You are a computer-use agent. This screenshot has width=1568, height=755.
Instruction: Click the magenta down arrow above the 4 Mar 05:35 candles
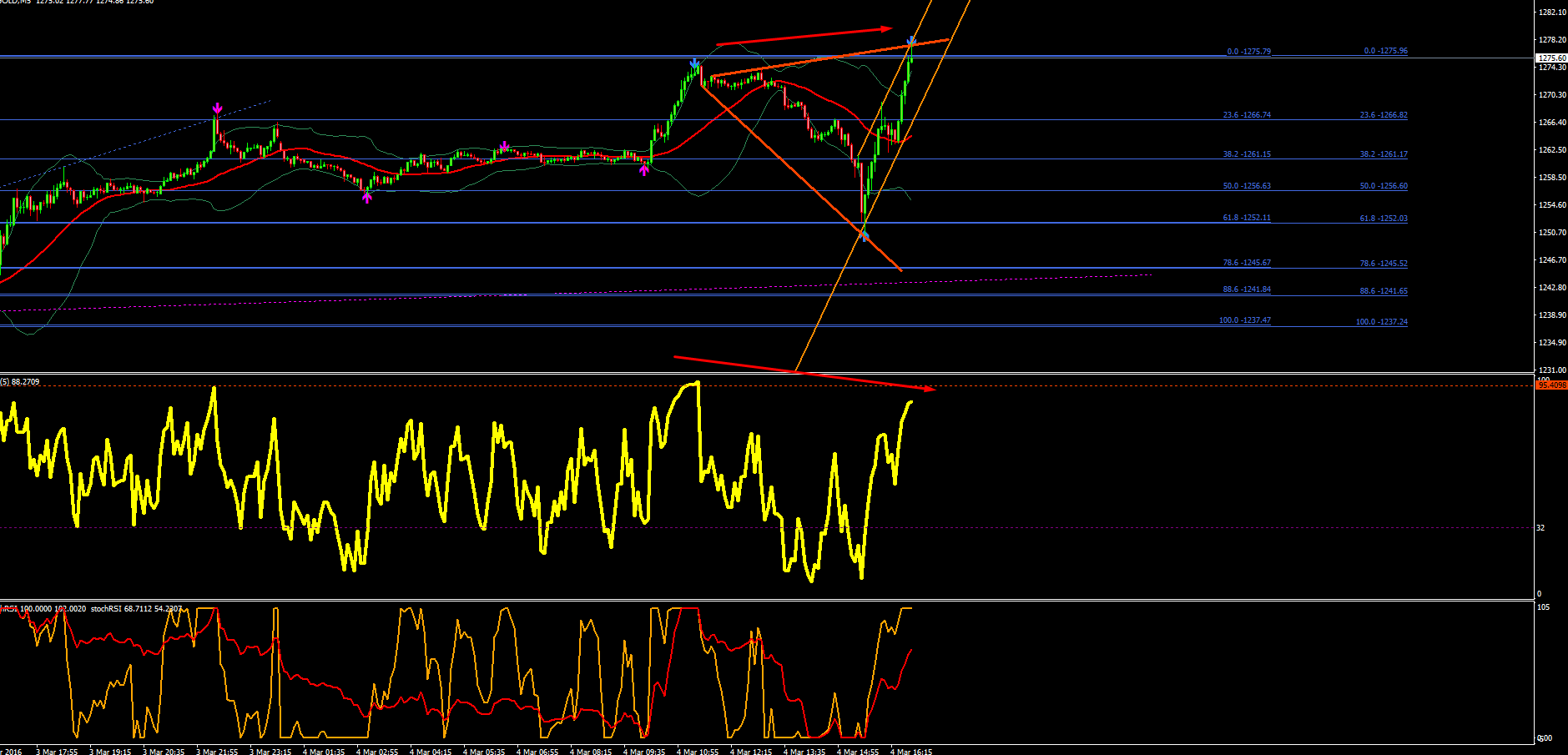504,147
